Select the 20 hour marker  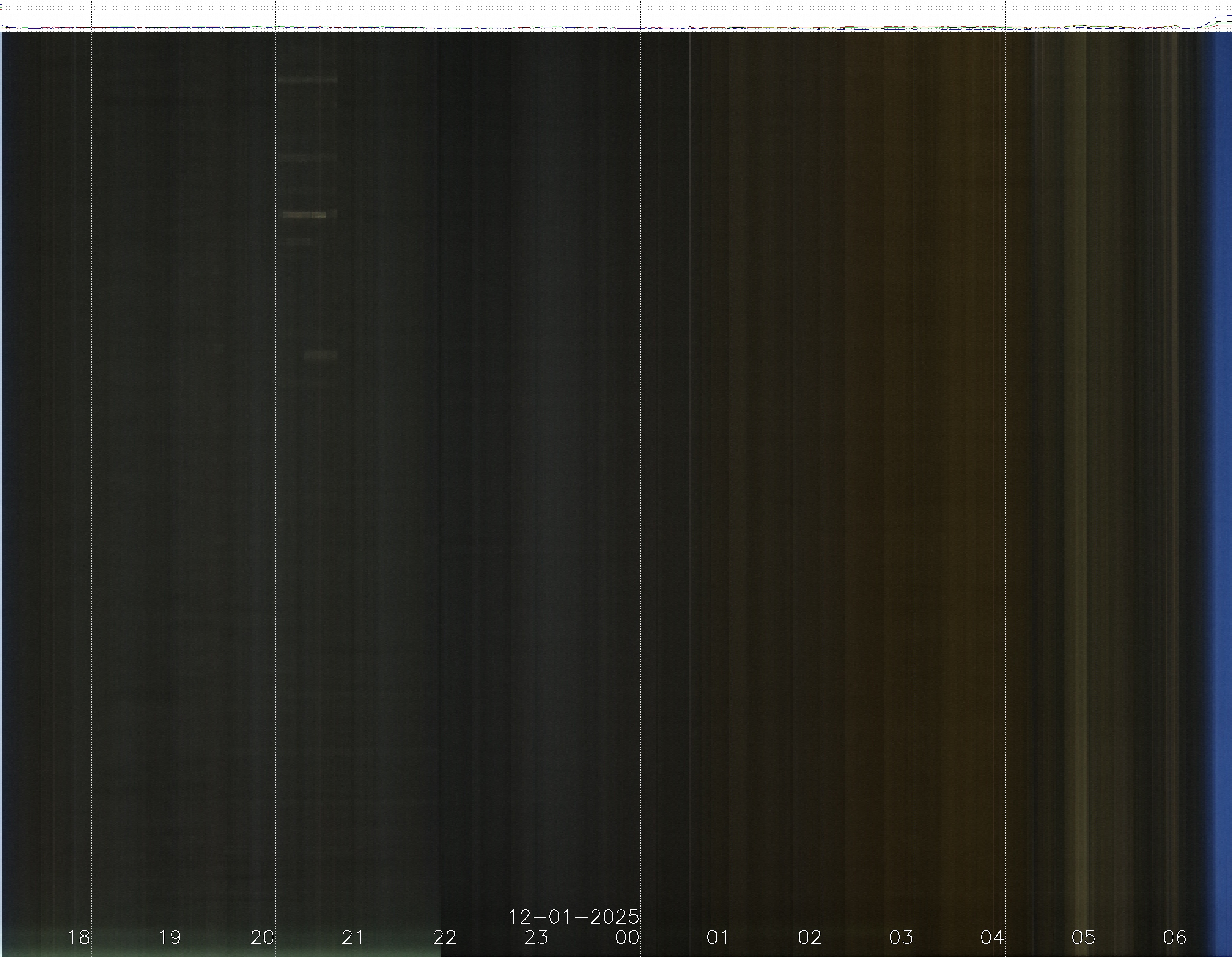pyautogui.click(x=262, y=937)
